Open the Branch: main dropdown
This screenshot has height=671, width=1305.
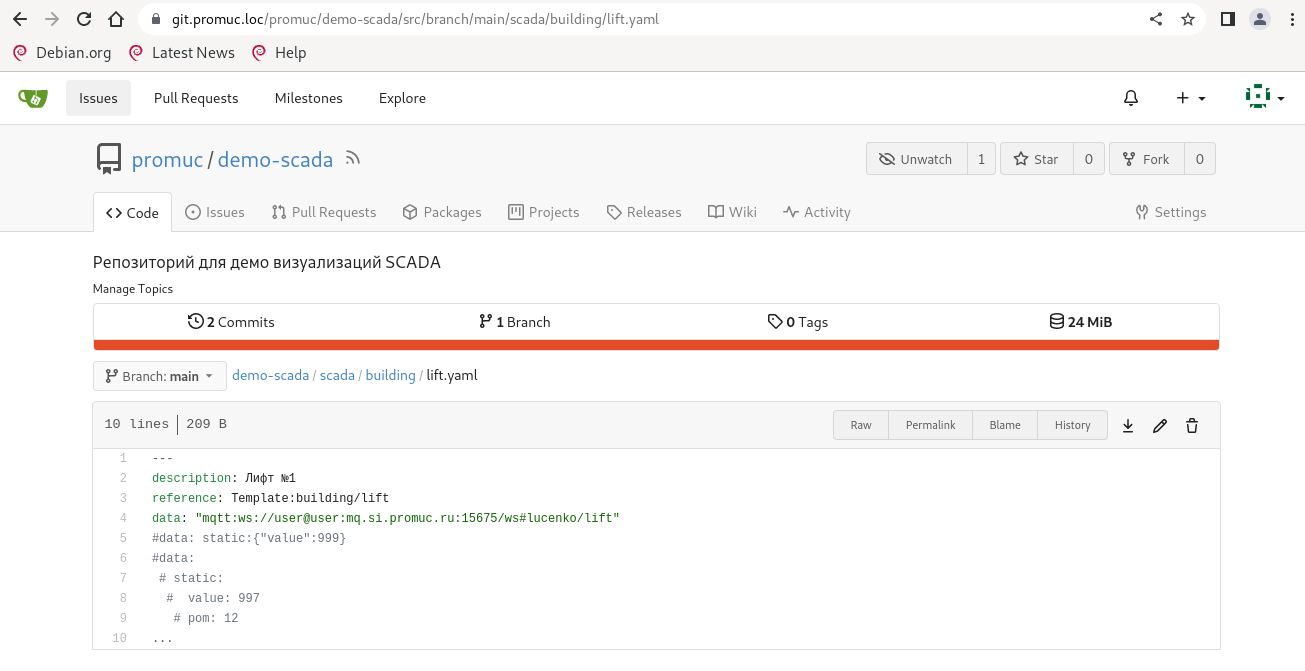pos(160,376)
